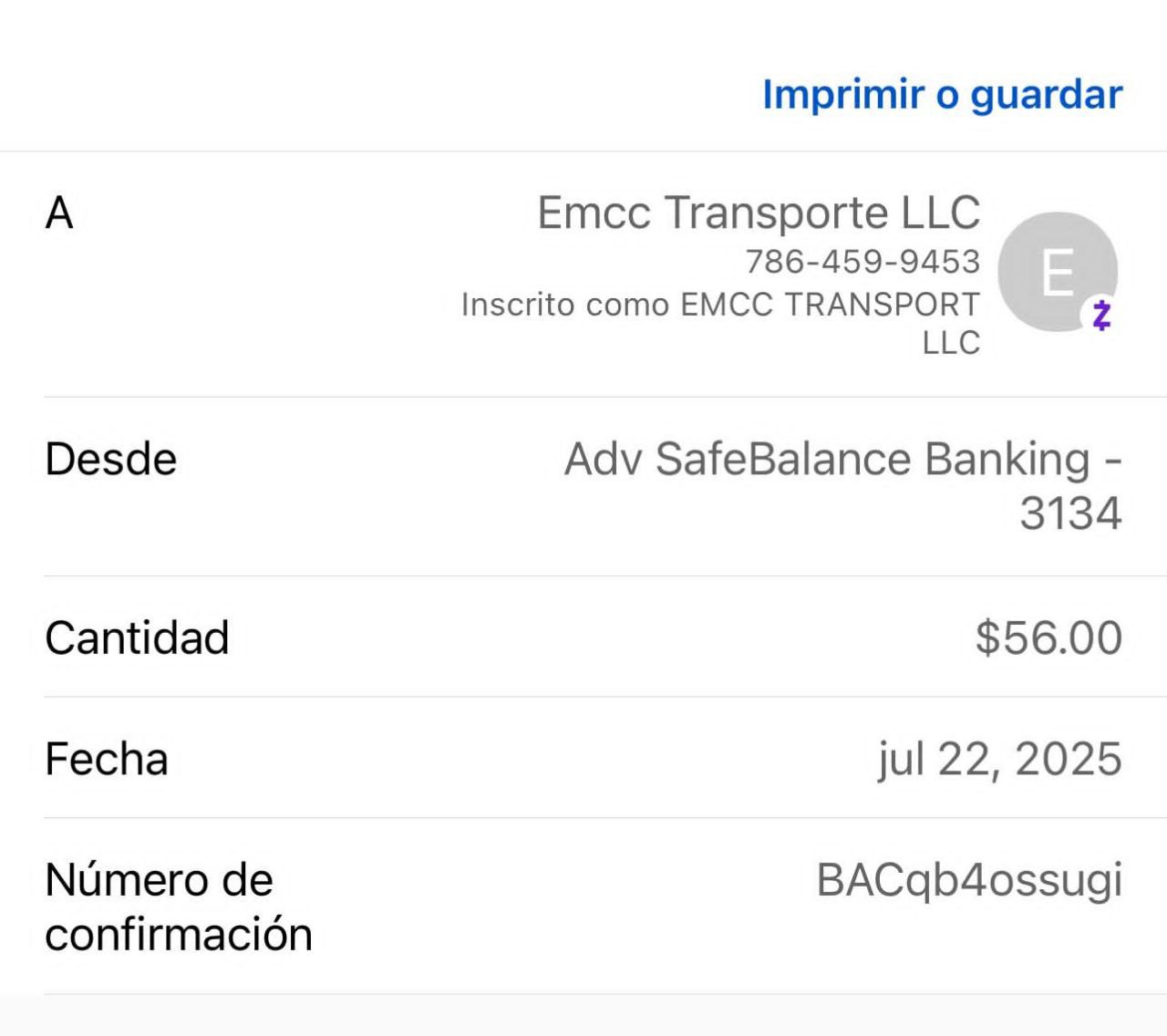This screenshot has width=1167, height=1036.
Task: Tap the gray E recipient avatar
Action: point(1056,271)
